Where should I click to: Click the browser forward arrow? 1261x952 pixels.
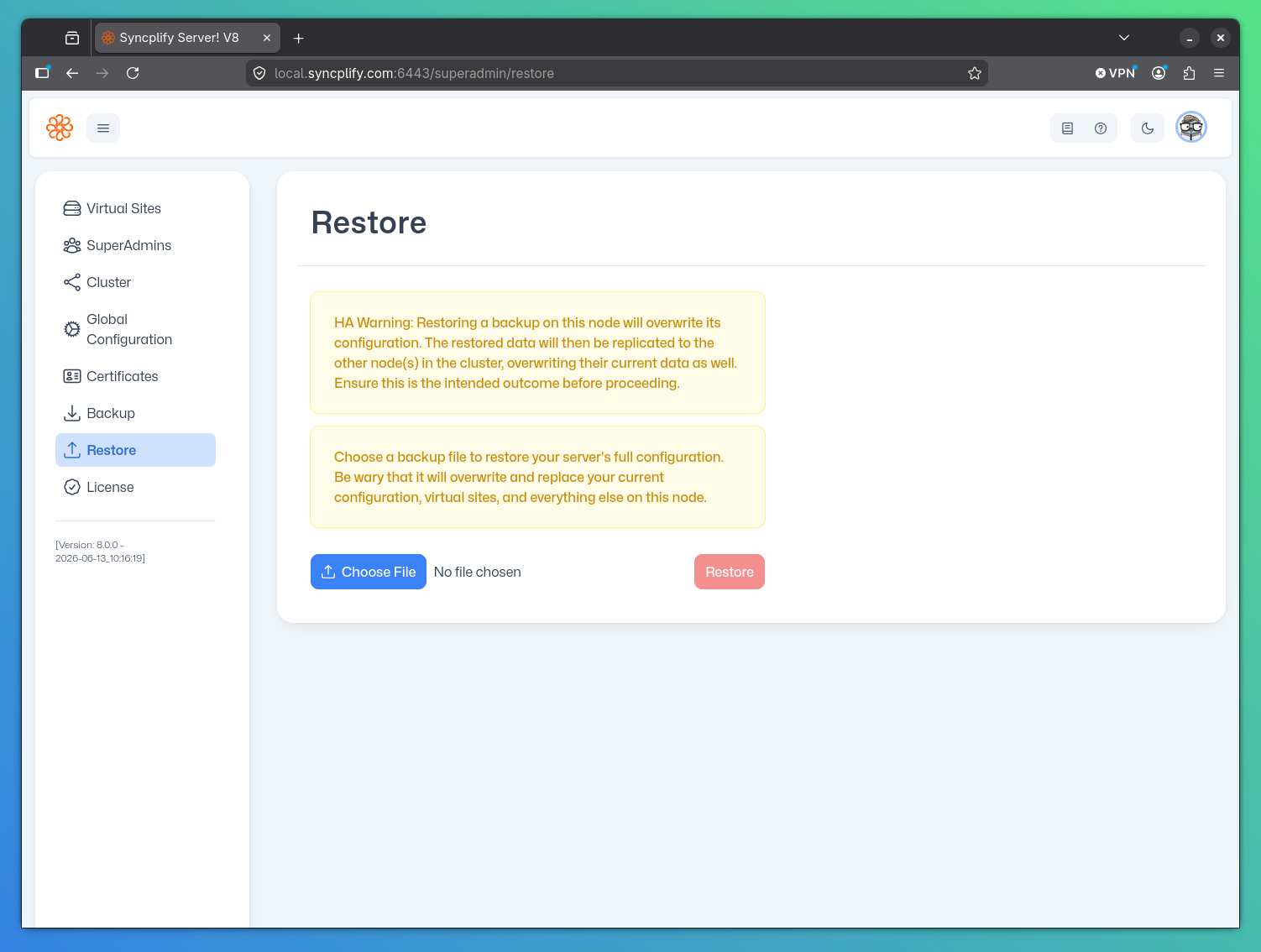[102, 73]
